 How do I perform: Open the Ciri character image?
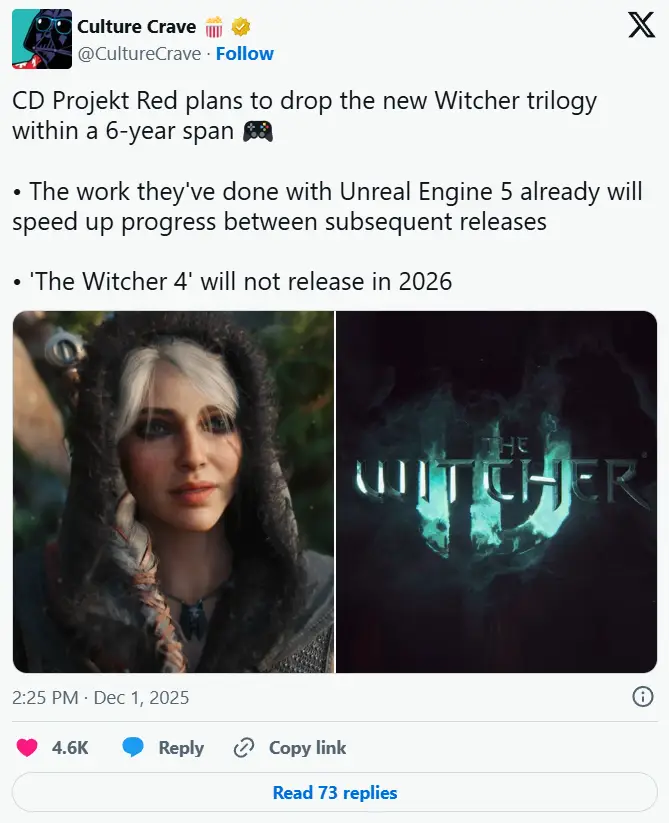pos(173,492)
